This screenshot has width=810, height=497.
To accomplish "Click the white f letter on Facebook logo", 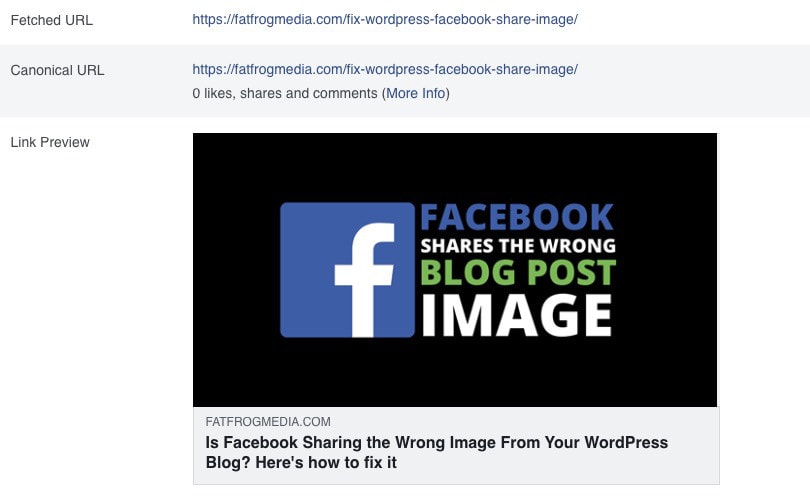I will pyautogui.click(x=364, y=280).
